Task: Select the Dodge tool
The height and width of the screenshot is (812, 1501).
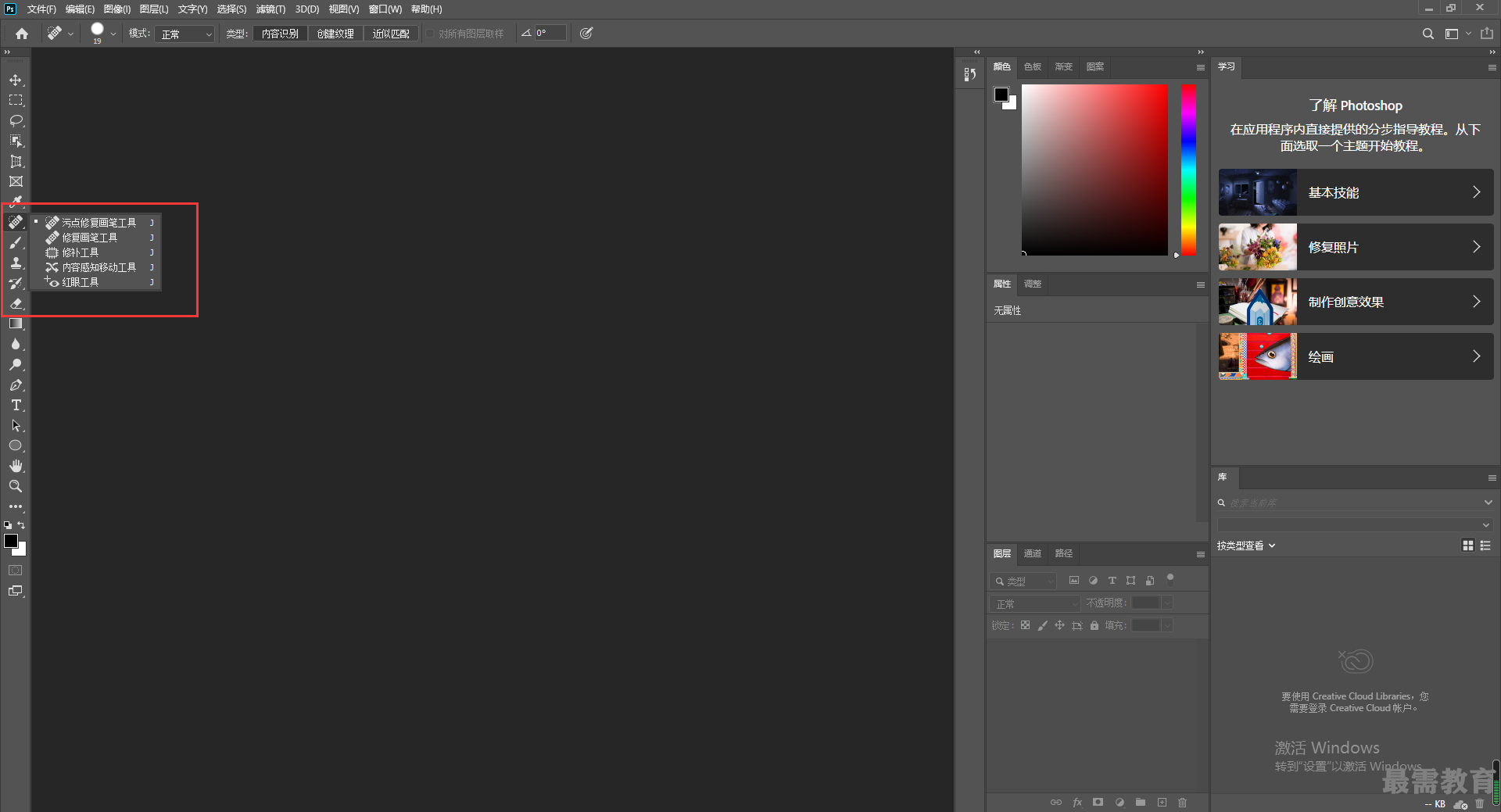Action: 16,364
